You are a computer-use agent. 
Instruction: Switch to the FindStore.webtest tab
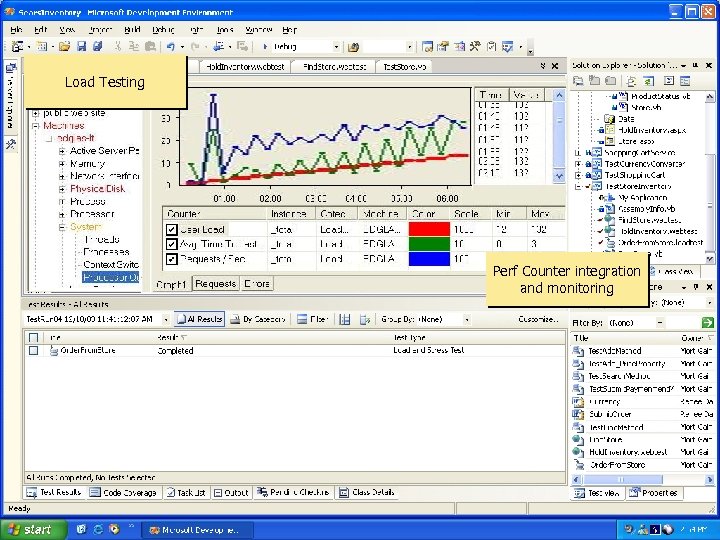[x=334, y=67]
